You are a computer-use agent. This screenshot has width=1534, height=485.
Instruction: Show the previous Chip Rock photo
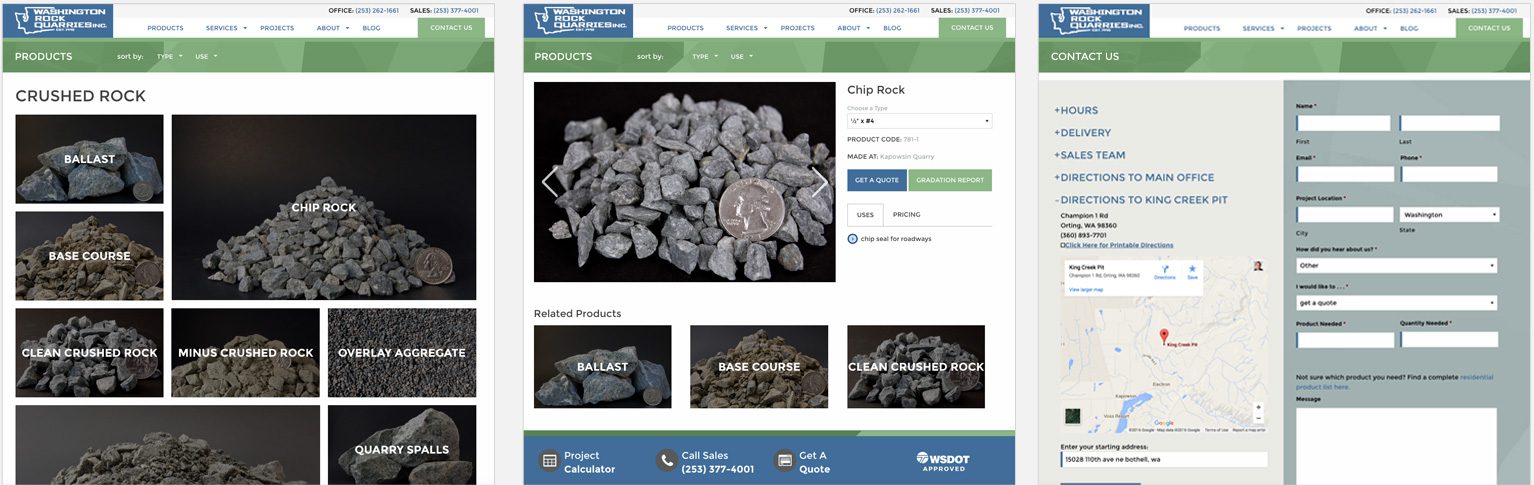pyautogui.click(x=549, y=182)
